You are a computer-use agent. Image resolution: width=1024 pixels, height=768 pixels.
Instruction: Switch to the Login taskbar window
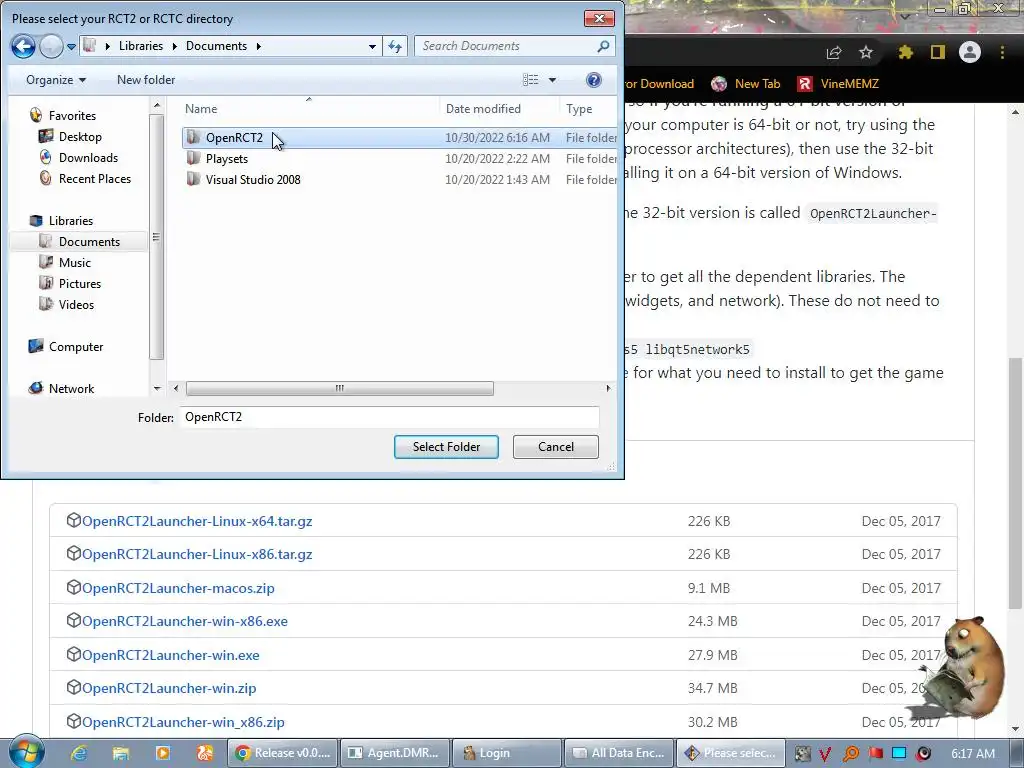tap(507, 753)
